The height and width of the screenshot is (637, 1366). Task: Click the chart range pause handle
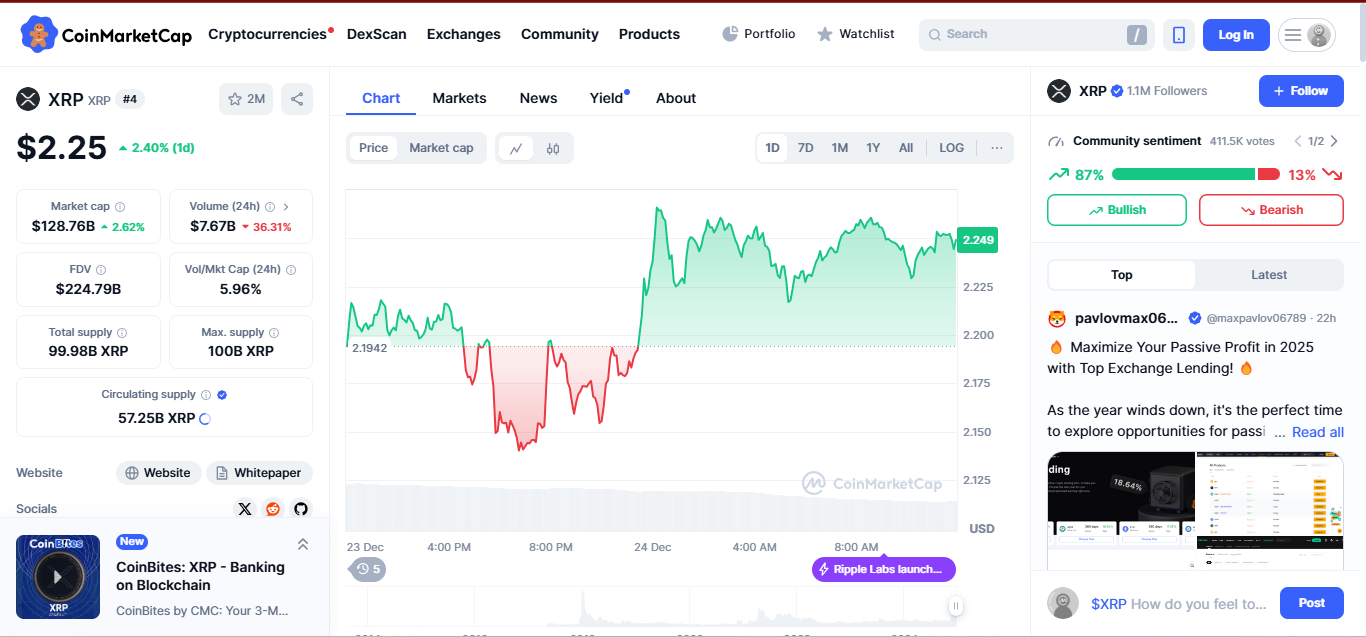(x=955, y=606)
